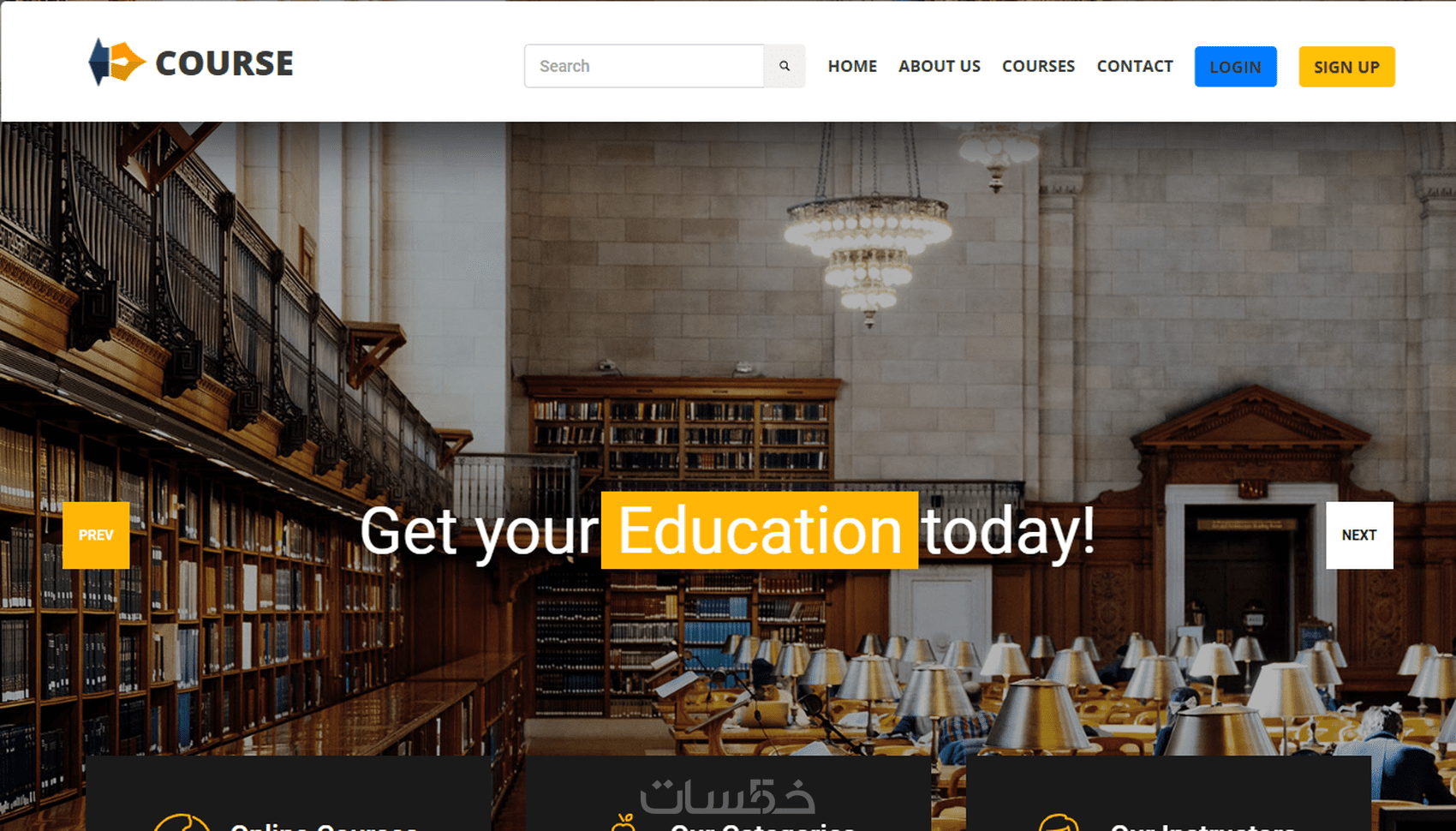Image resolution: width=1456 pixels, height=831 pixels.
Task: Focus the Search text field
Action: [644, 66]
